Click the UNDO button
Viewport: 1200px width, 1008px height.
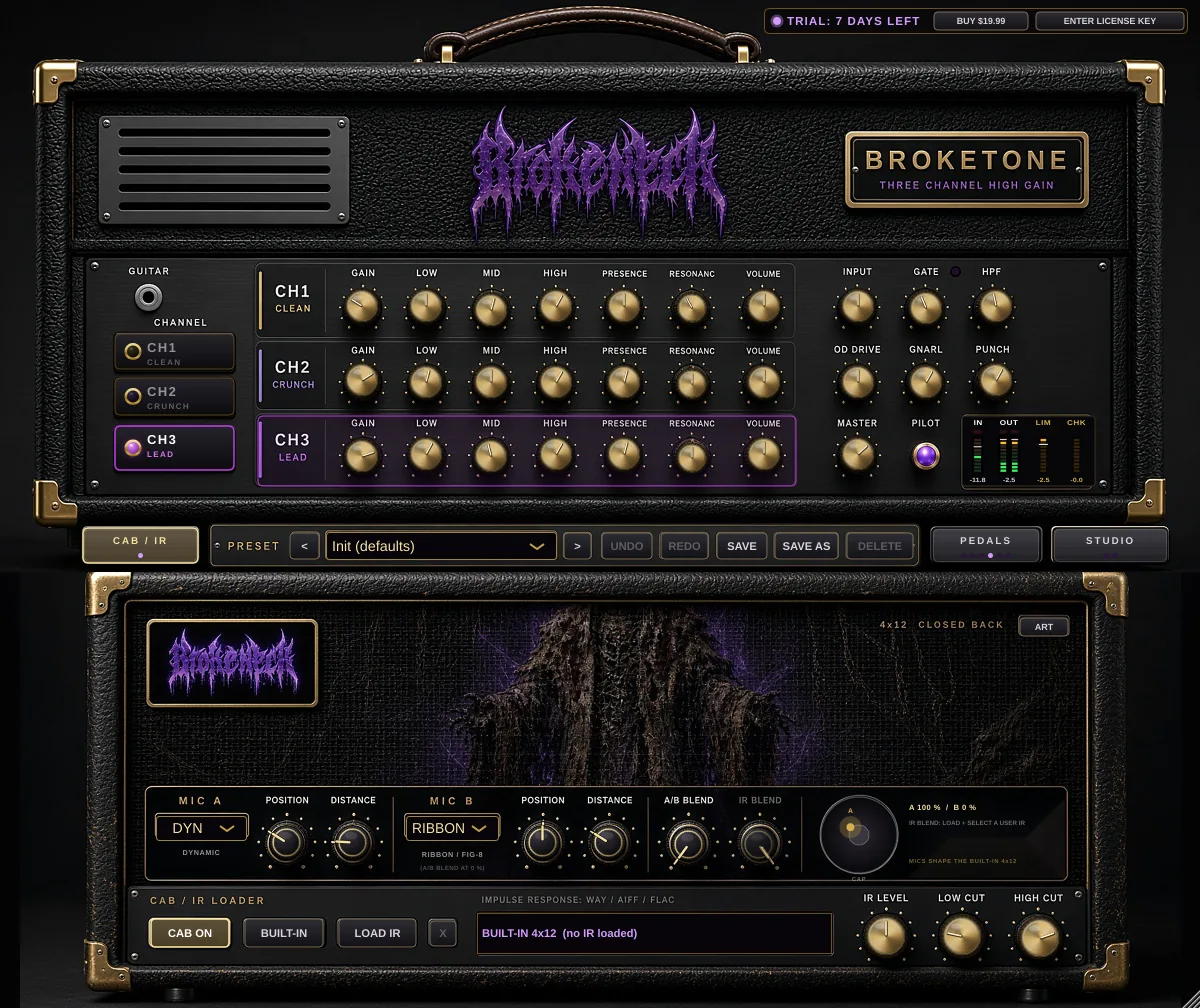click(x=627, y=546)
